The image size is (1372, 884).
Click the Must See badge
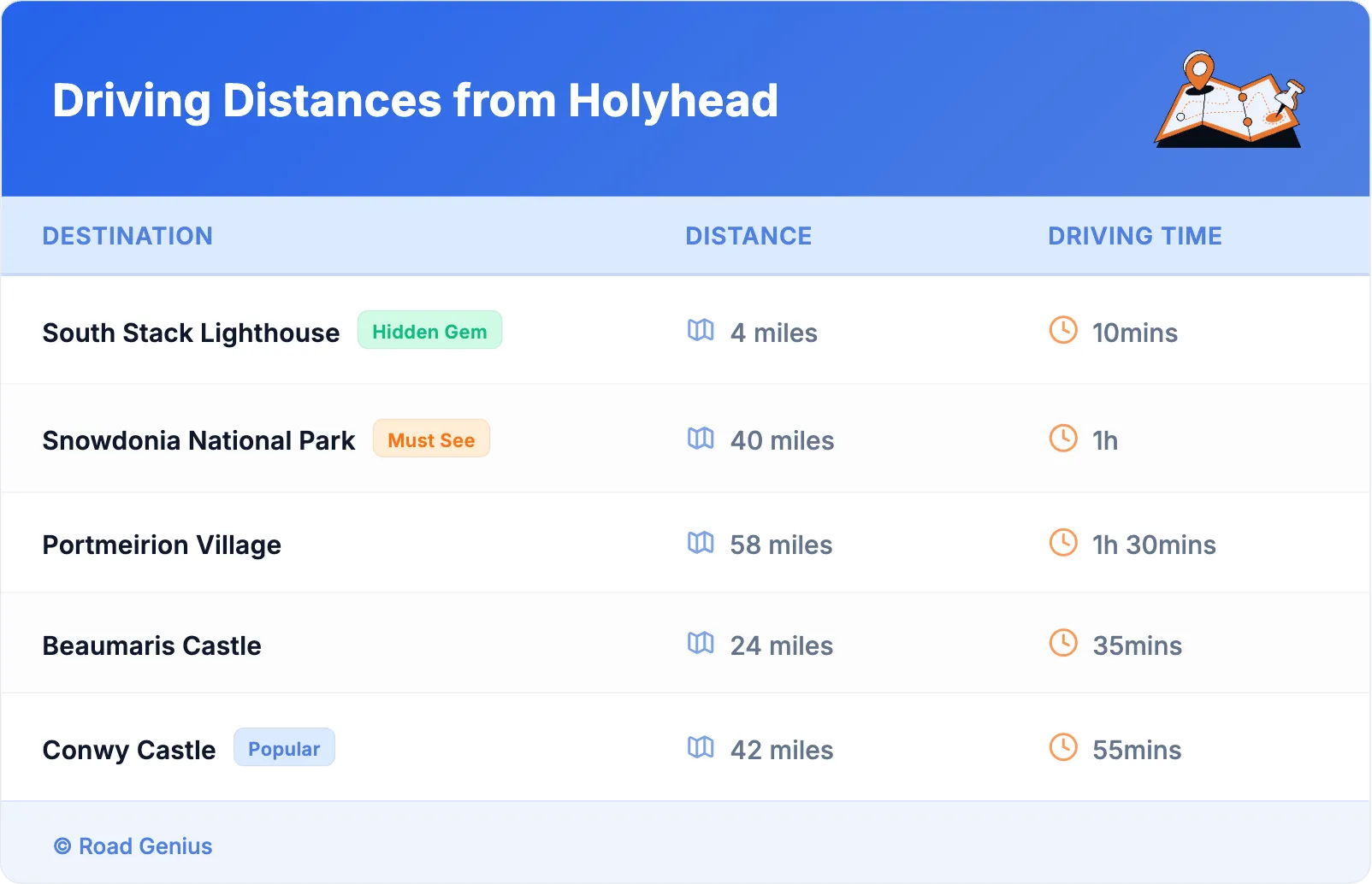[431, 439]
